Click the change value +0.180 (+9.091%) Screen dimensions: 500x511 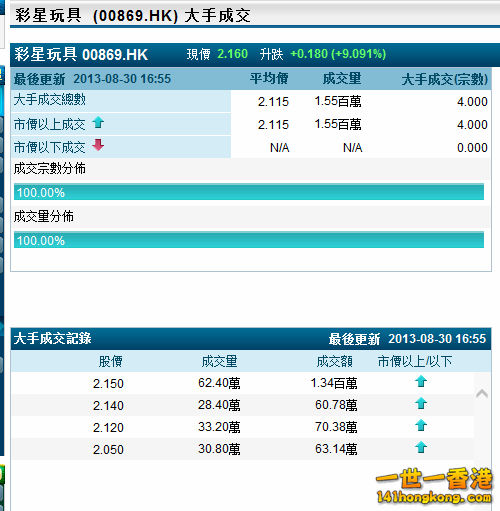338,54
